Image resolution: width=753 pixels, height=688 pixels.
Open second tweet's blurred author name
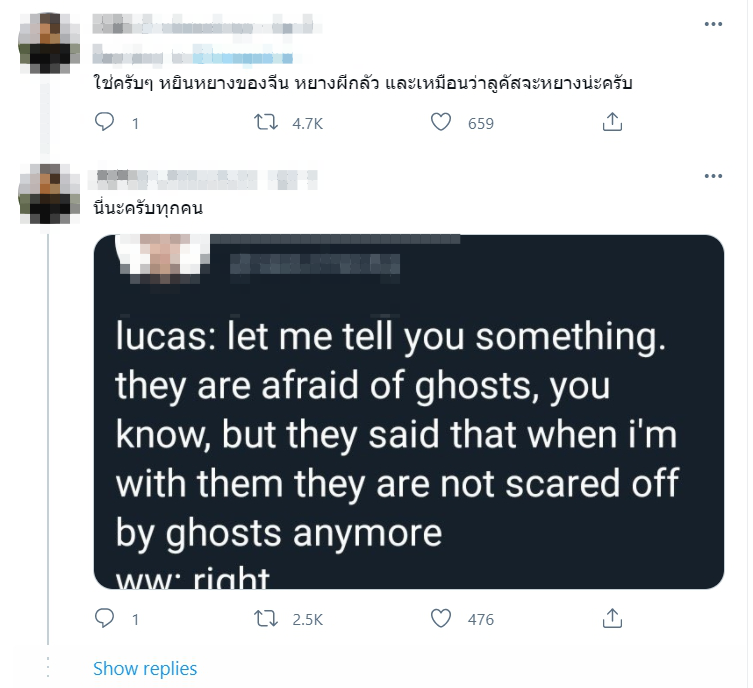coord(203,179)
